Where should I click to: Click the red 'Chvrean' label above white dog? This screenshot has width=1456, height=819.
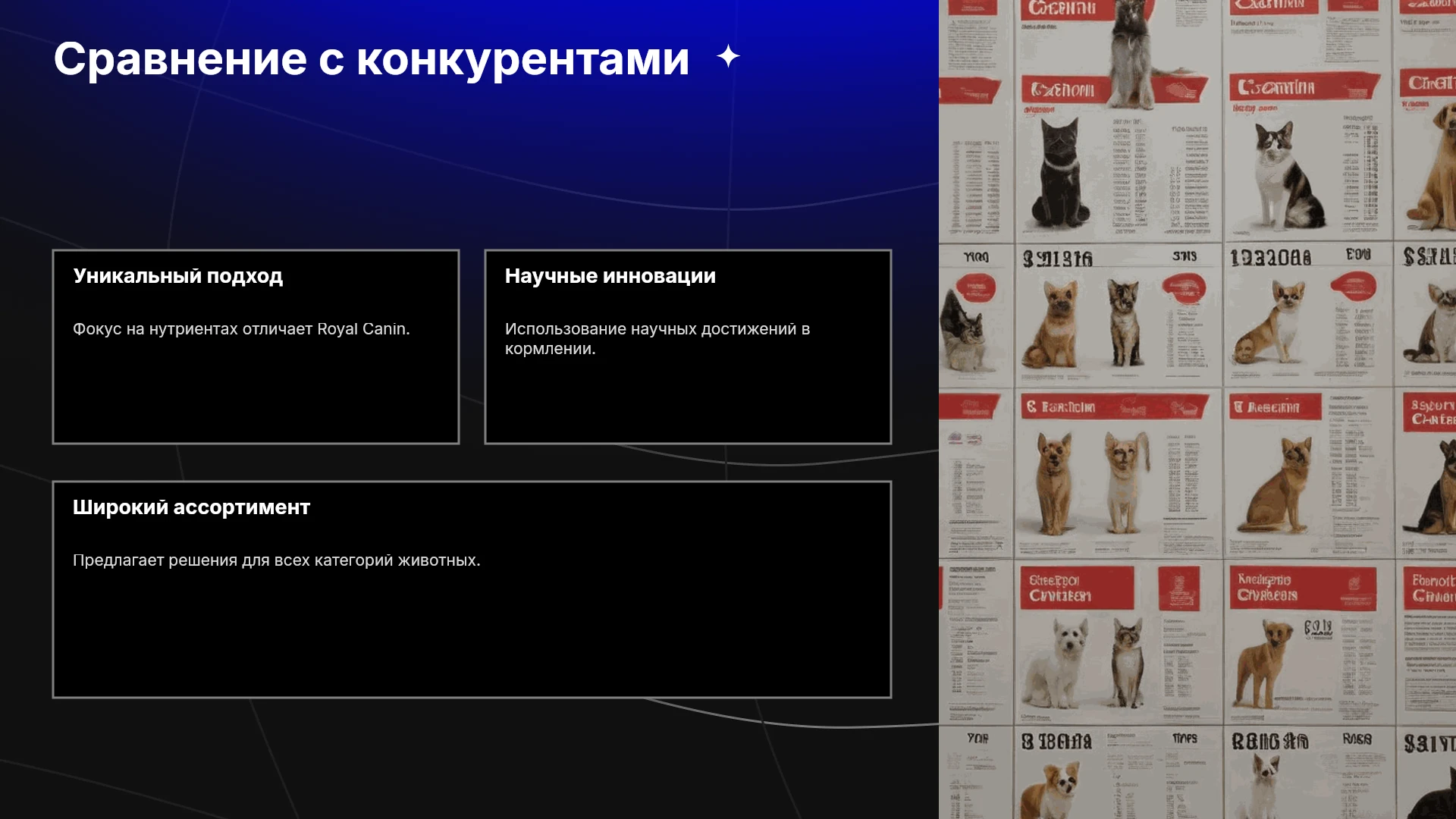(1077, 588)
